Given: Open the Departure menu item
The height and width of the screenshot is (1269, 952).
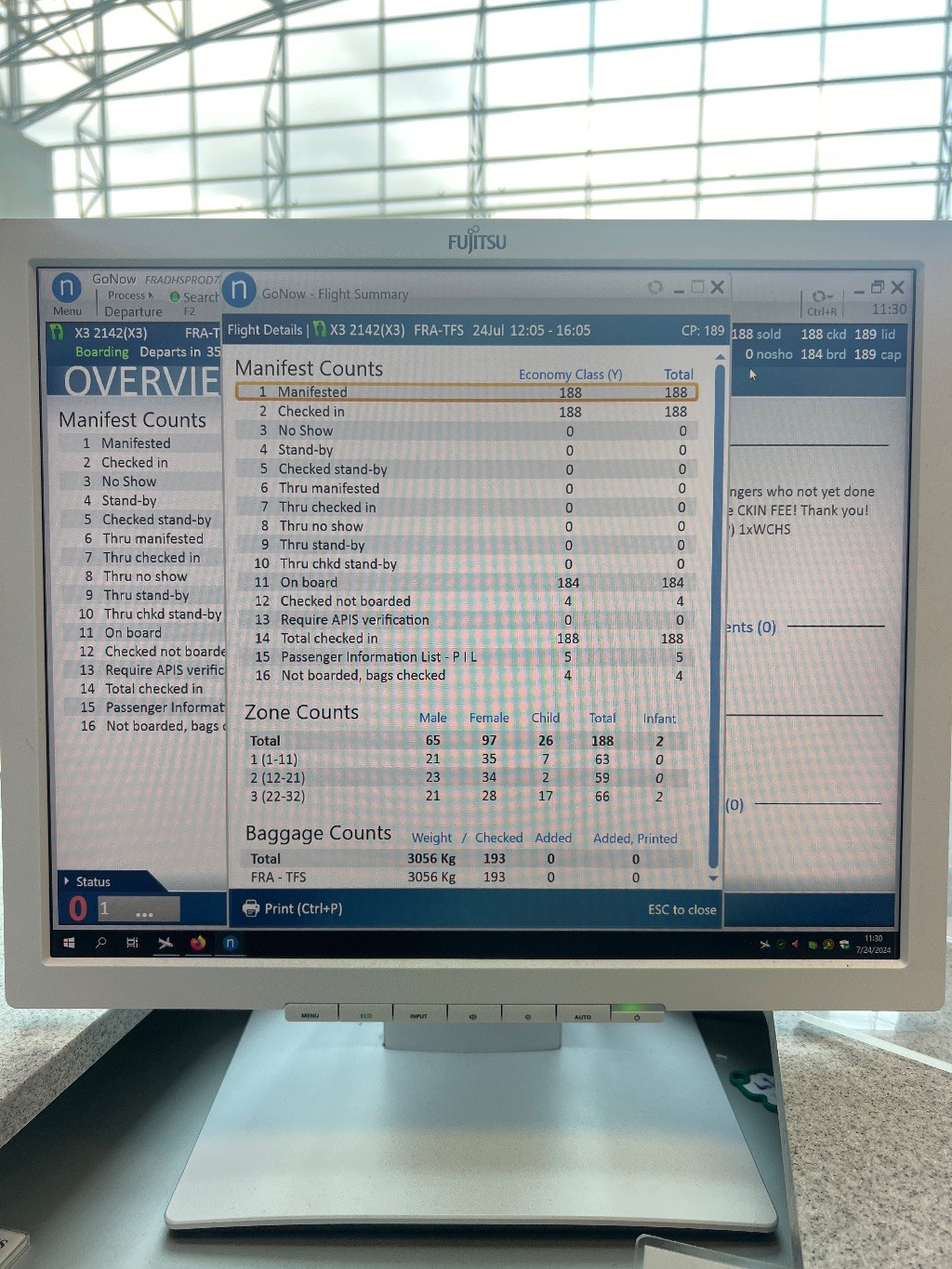Looking at the screenshot, I should [133, 312].
